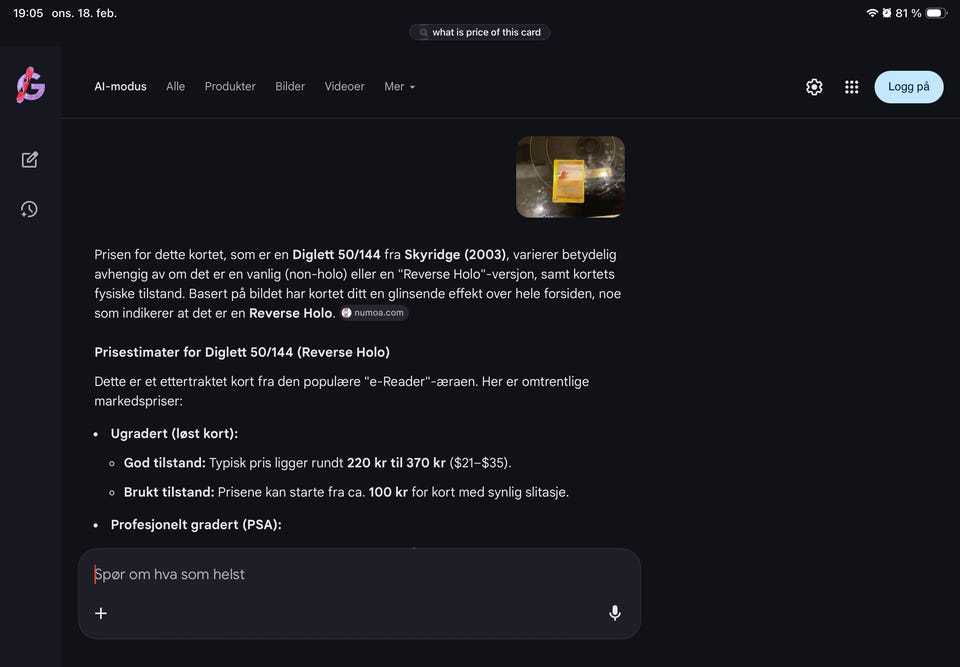Switch to the Produkter tab
Screen dimensions: 960x667
coord(230,86)
